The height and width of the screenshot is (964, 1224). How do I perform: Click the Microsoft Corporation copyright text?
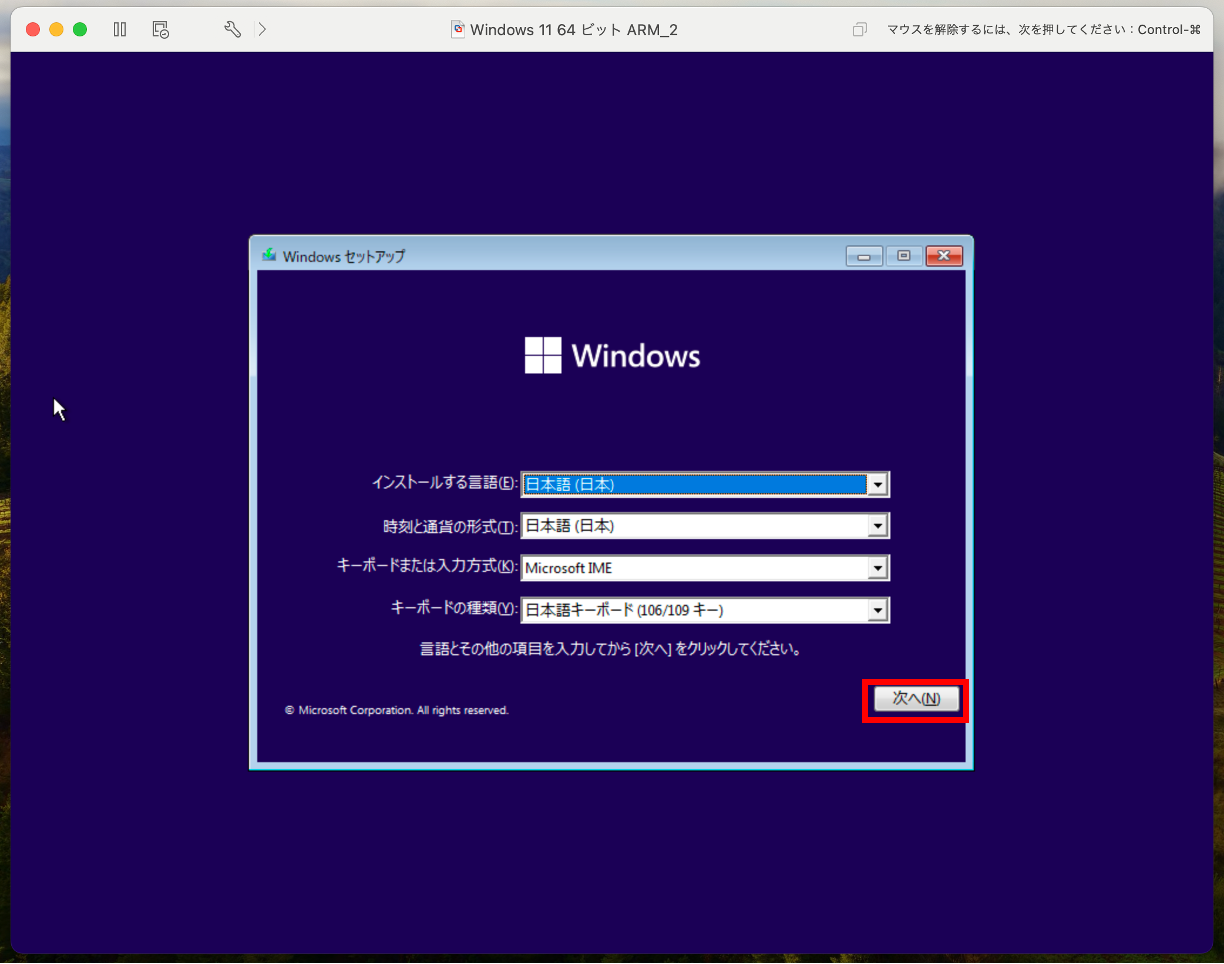(397, 710)
